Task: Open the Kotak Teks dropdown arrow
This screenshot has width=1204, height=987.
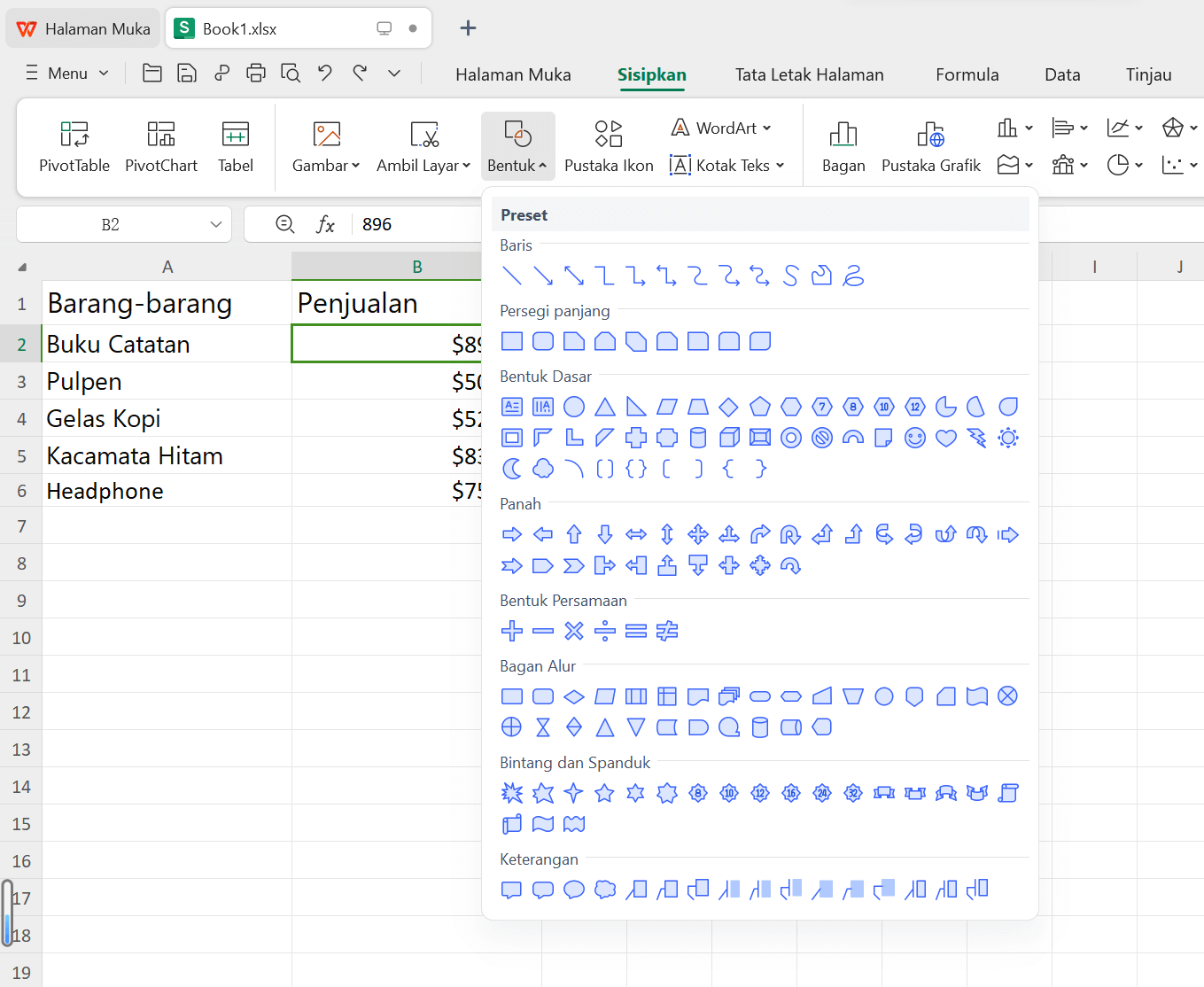Action: pos(780,165)
